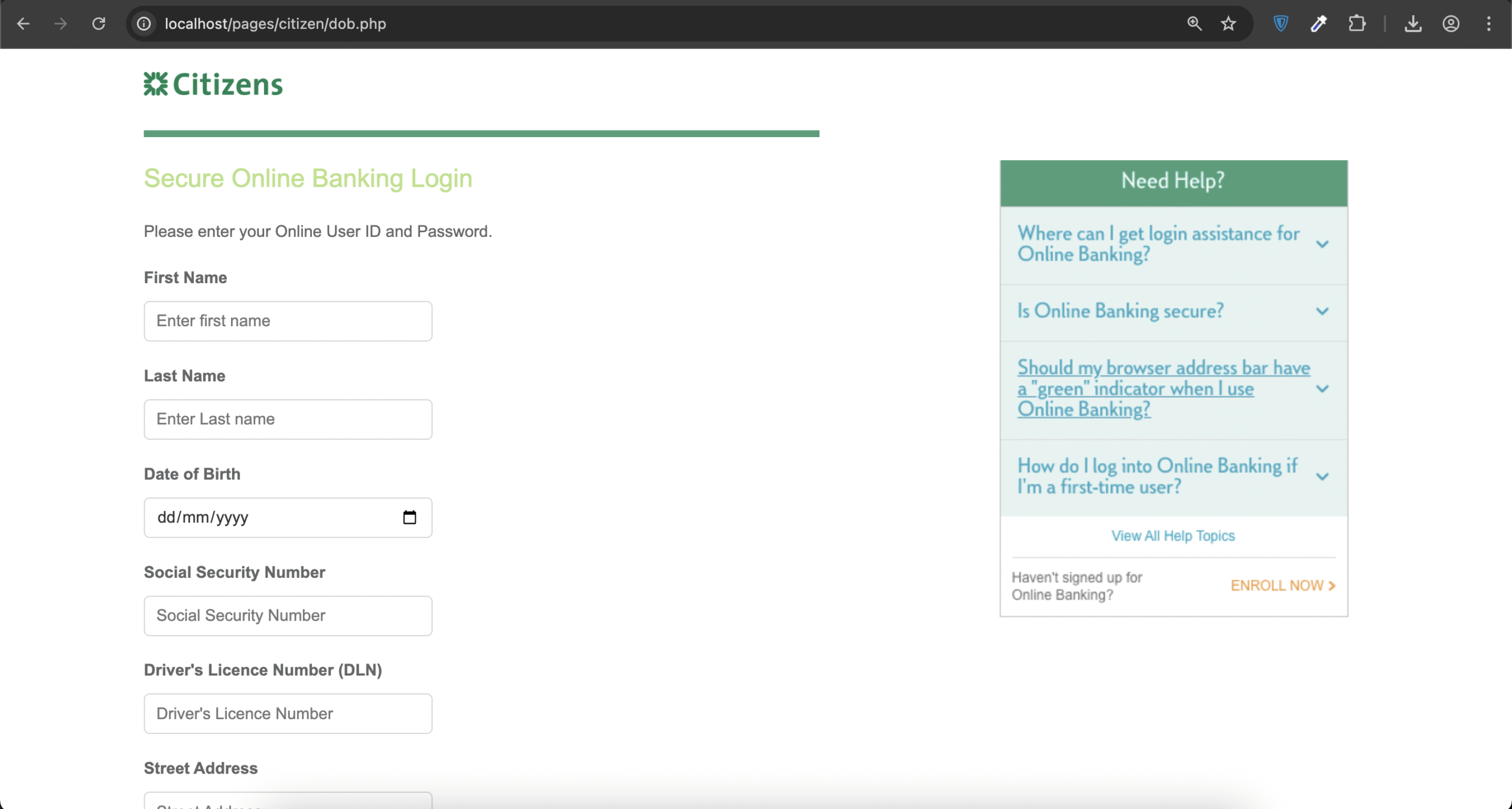Image resolution: width=1512 pixels, height=809 pixels.
Task: Click the 'Last Name' label
Action: click(x=184, y=376)
